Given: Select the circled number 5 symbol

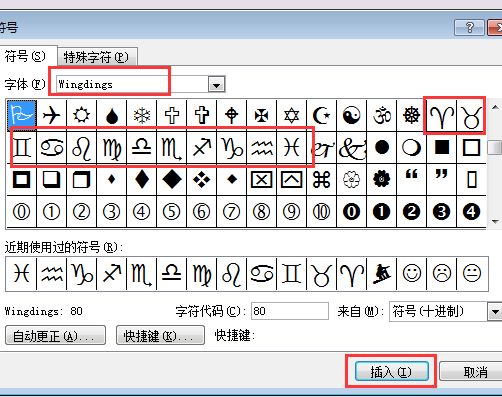Looking at the screenshot, I should [x=172, y=212].
